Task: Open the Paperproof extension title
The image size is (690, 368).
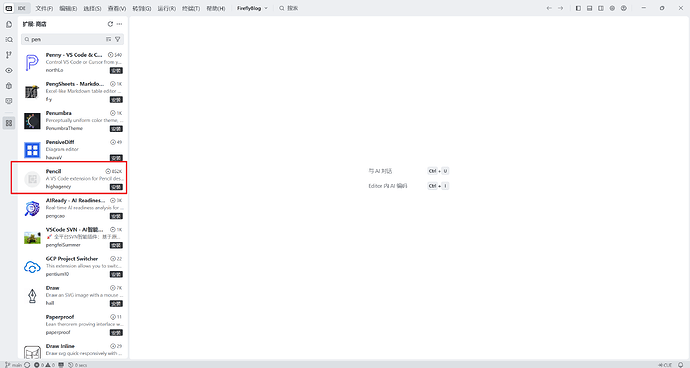Action: click(x=60, y=317)
